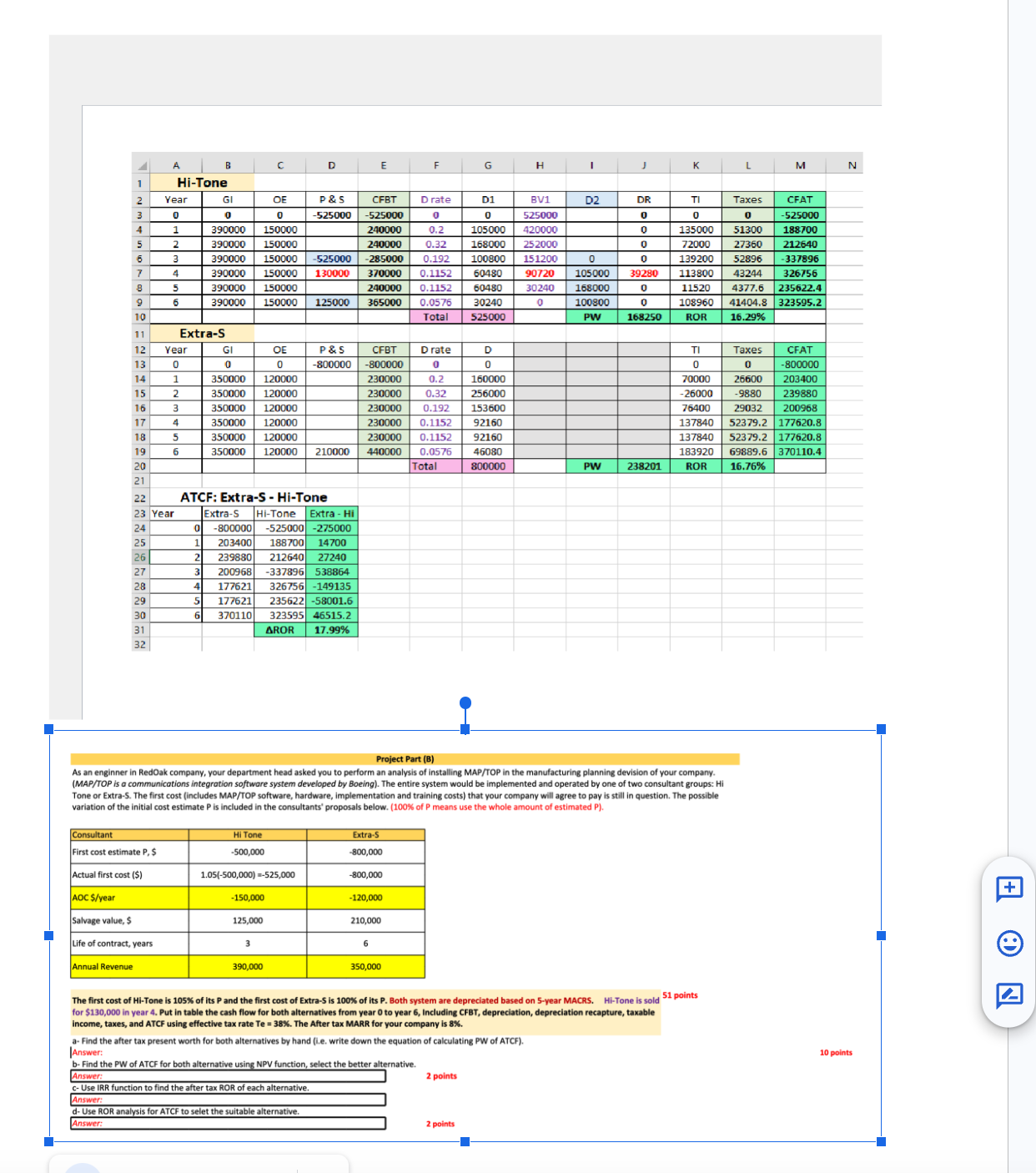Click the PW value 168250 cell
The image size is (1036, 1173).
643,316
